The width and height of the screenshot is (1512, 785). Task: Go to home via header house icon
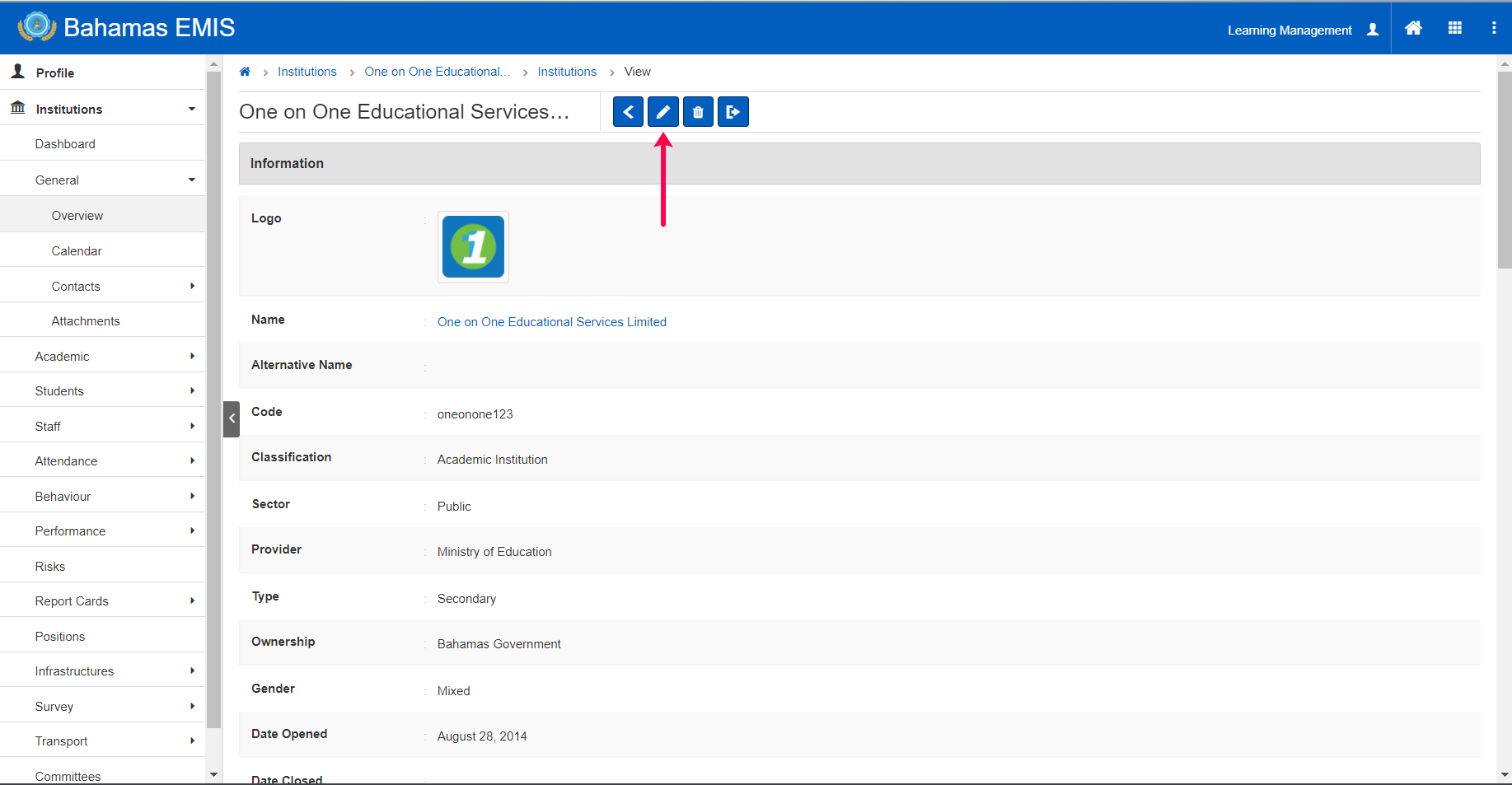pos(1413,28)
